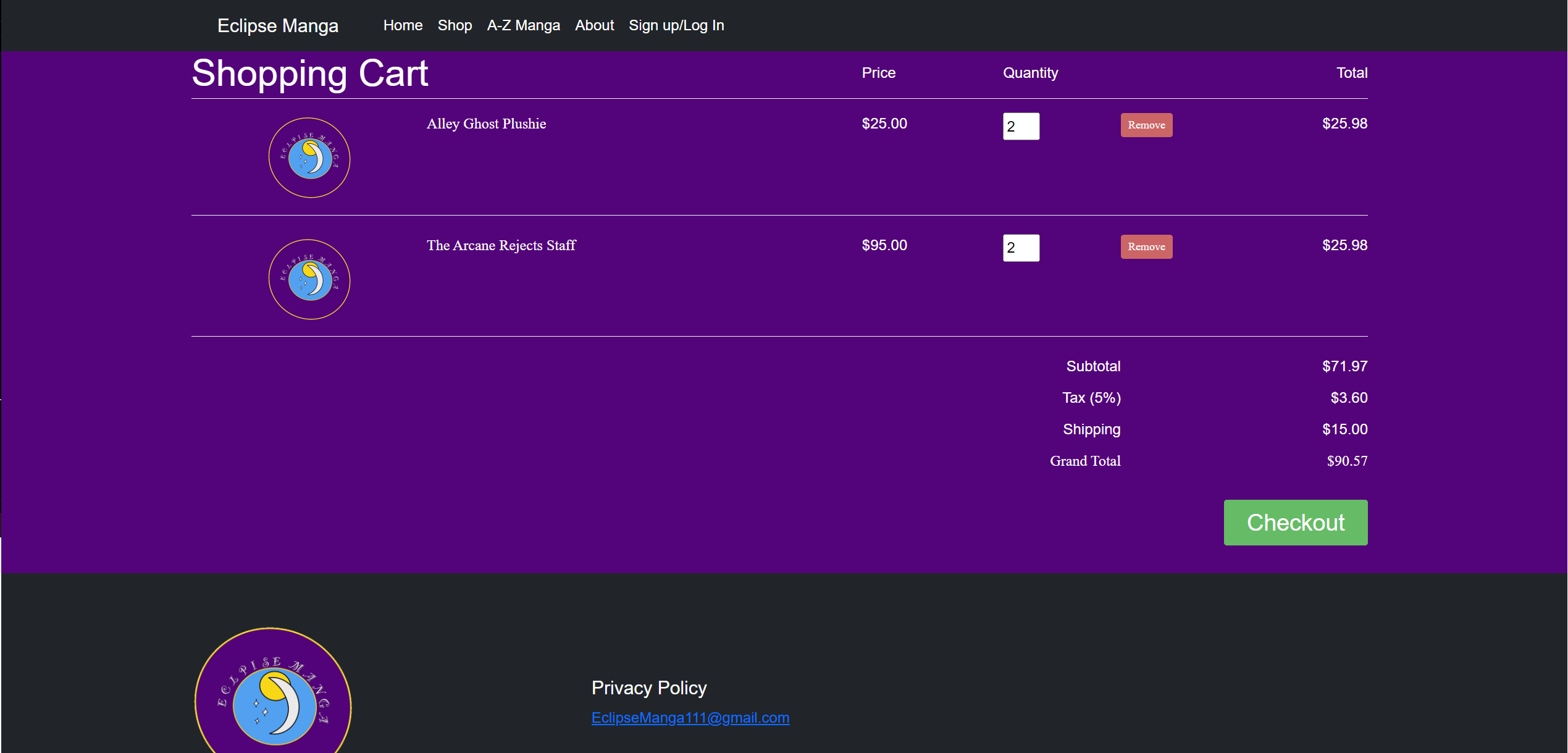The width and height of the screenshot is (1568, 753).
Task: Open Sign up/Log In page
Action: pyautogui.click(x=676, y=25)
